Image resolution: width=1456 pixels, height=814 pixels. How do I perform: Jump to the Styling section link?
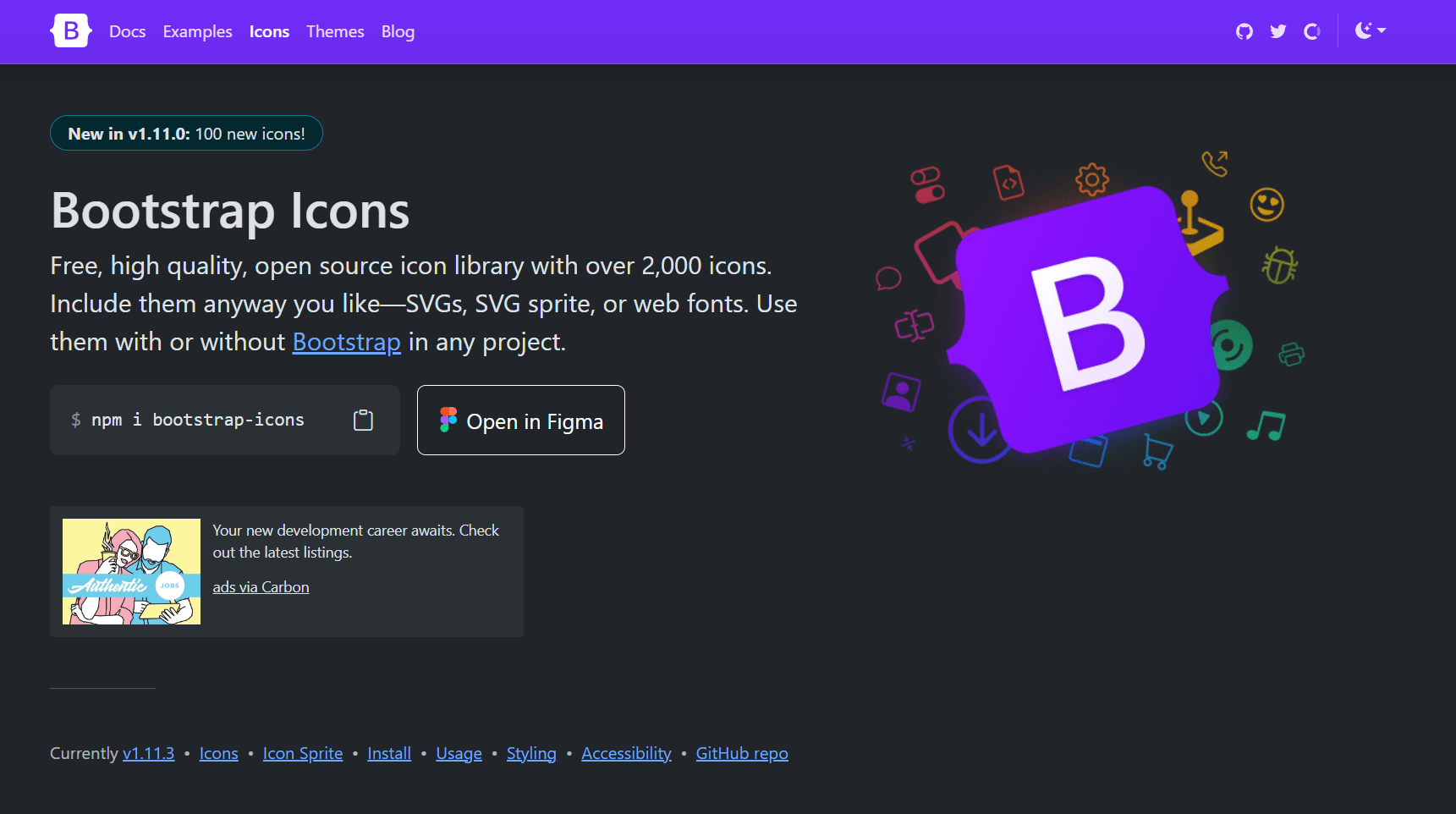click(x=531, y=753)
